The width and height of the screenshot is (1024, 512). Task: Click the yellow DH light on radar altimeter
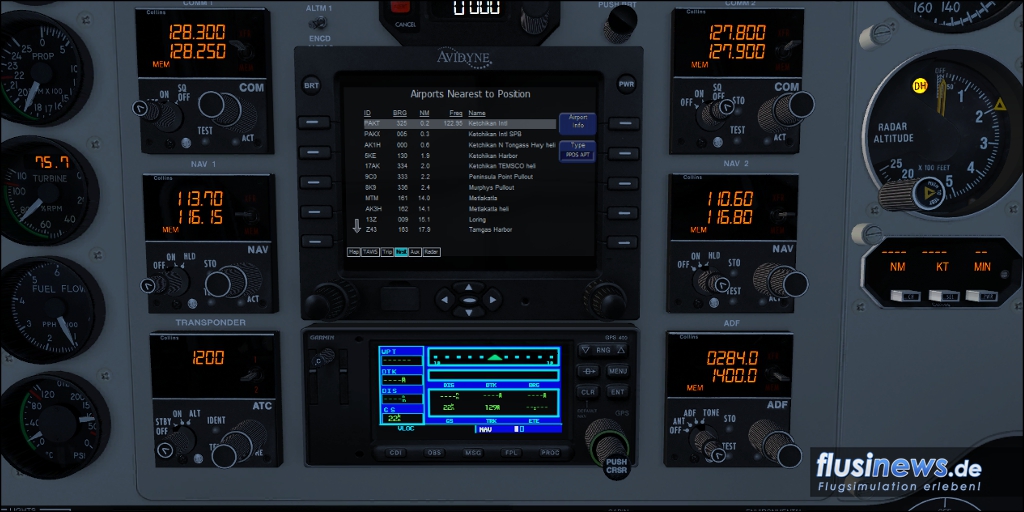(920, 86)
